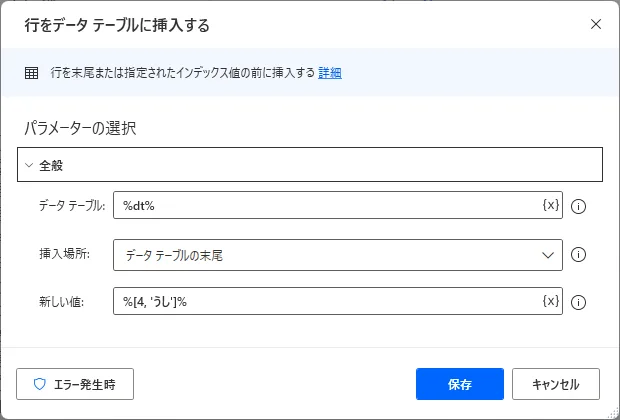Click the table icon in the description banner
Image resolution: width=620 pixels, height=420 pixels.
[31, 73]
